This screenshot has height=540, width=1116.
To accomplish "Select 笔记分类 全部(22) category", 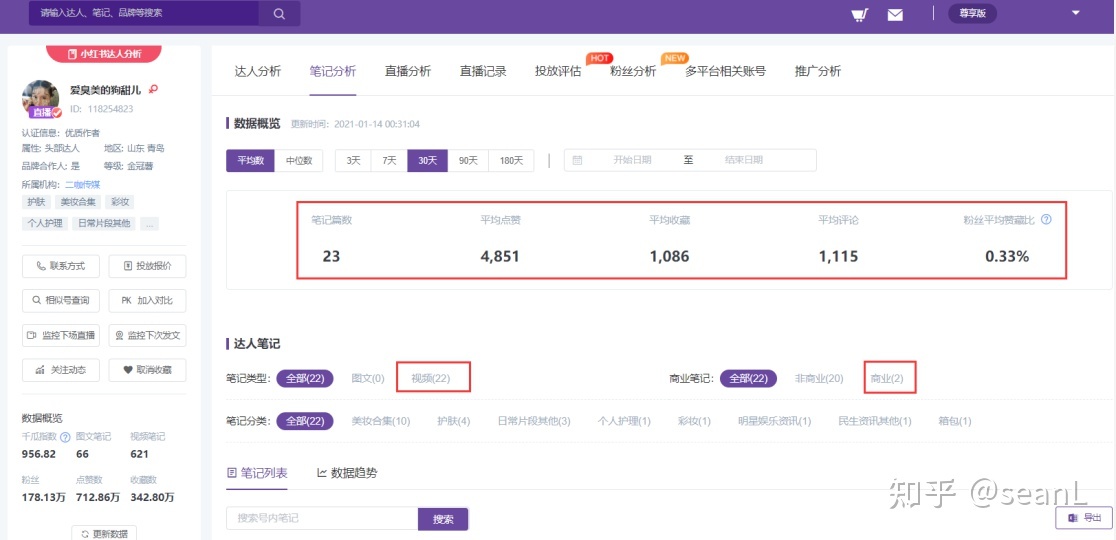I will pos(305,421).
